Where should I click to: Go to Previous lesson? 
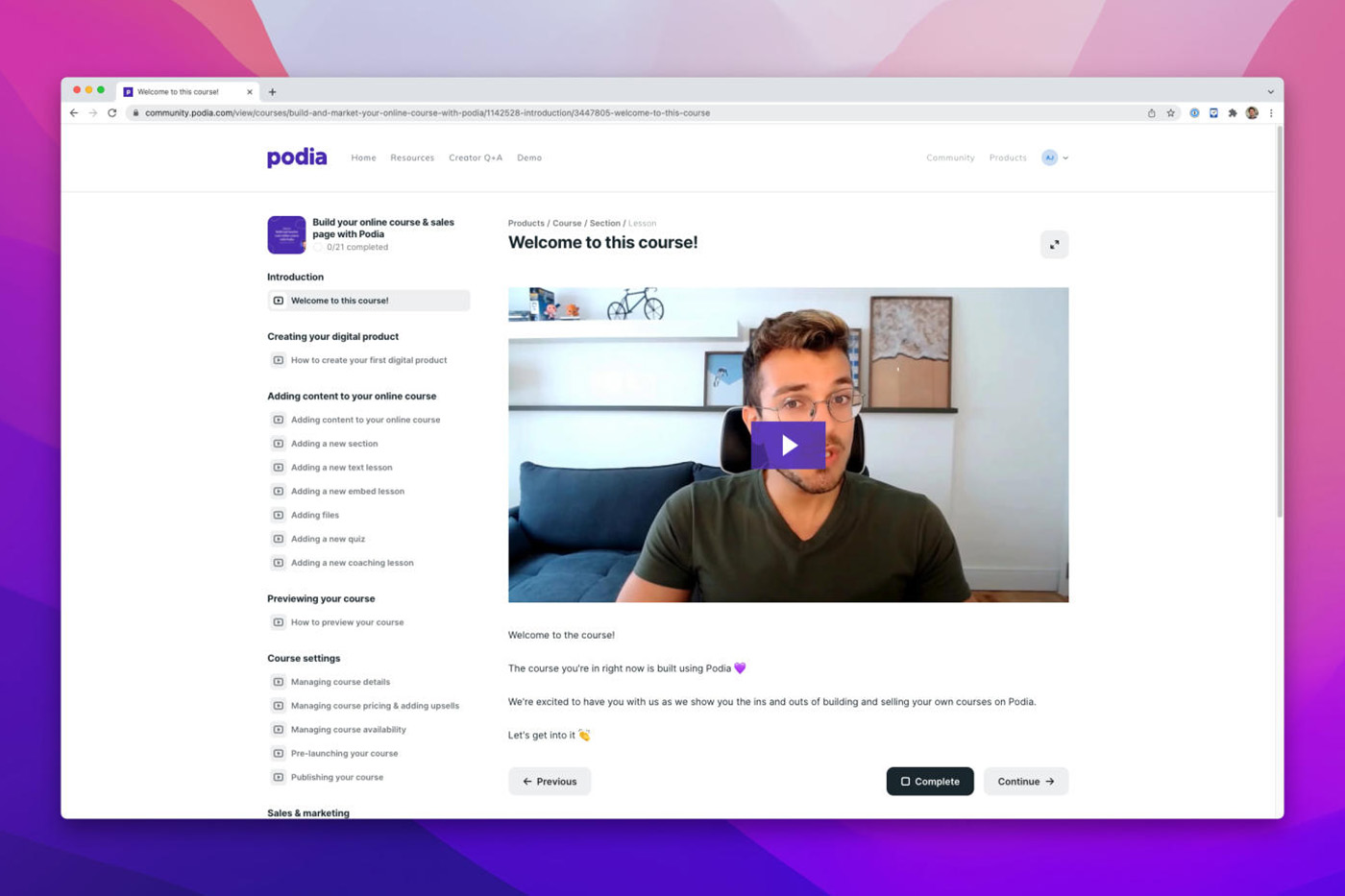[550, 781]
